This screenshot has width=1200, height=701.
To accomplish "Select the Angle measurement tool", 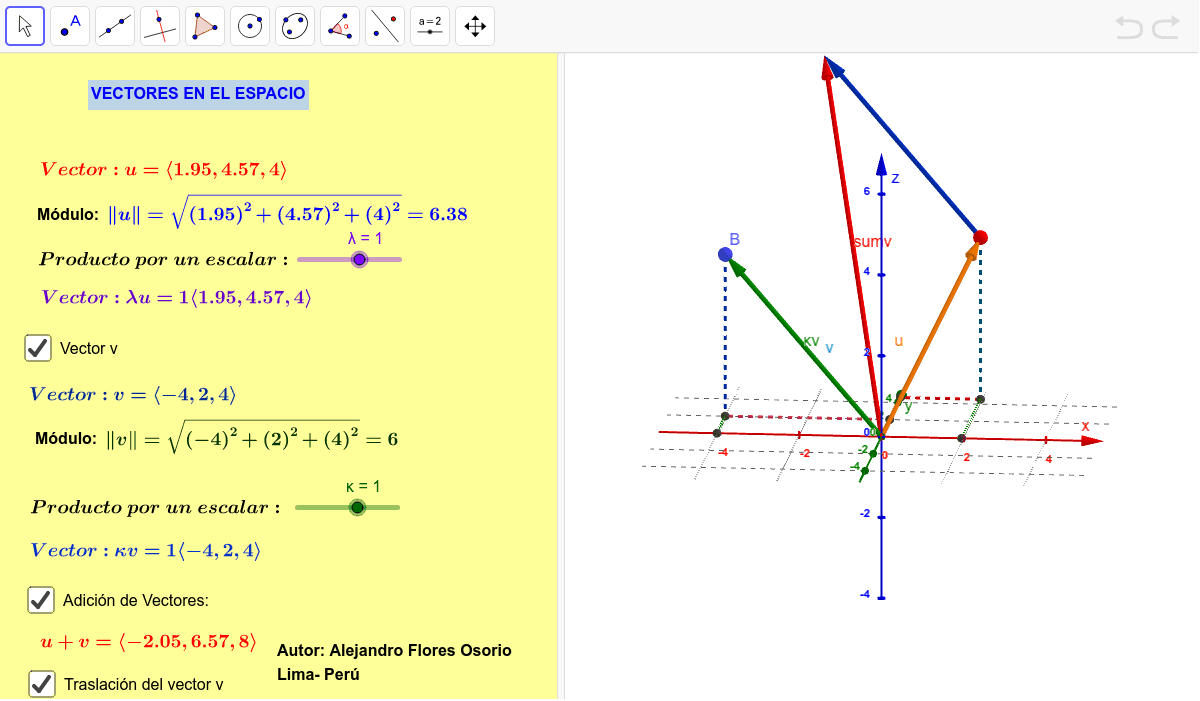I will point(340,26).
